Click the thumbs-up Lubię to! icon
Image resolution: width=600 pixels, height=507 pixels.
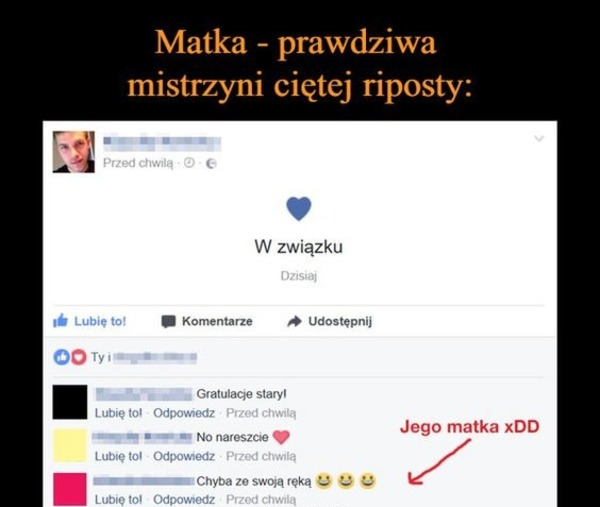pyautogui.click(x=60, y=321)
